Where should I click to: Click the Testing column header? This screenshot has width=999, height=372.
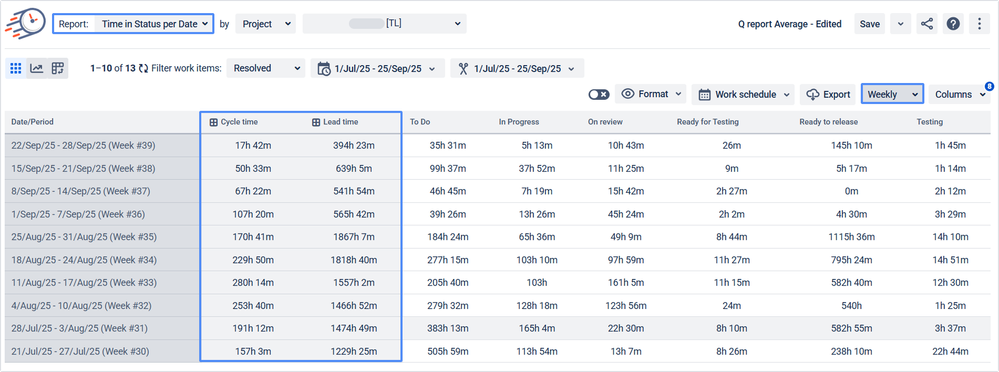pyautogui.click(x=930, y=122)
